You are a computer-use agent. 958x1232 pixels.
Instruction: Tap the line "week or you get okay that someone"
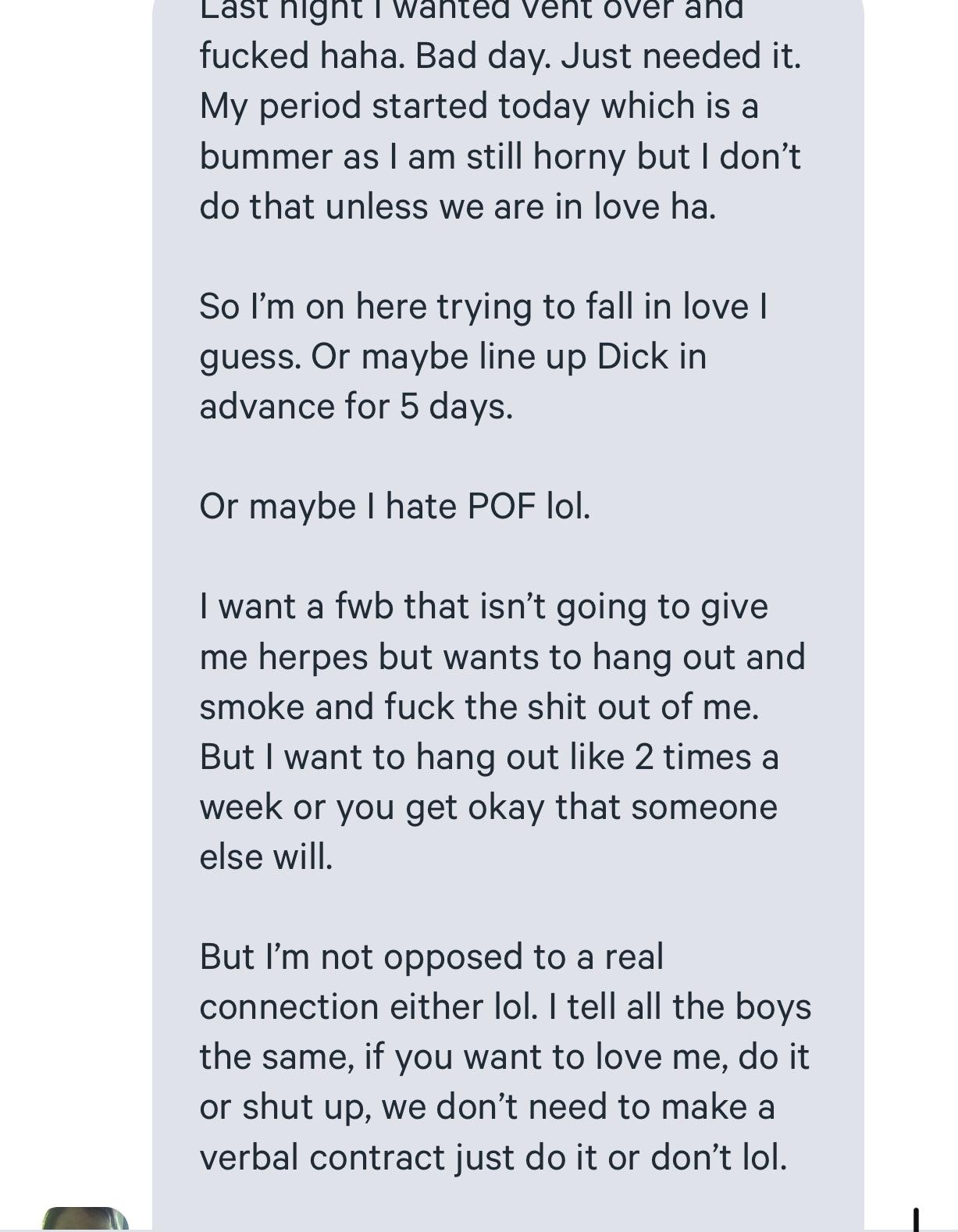(x=488, y=806)
